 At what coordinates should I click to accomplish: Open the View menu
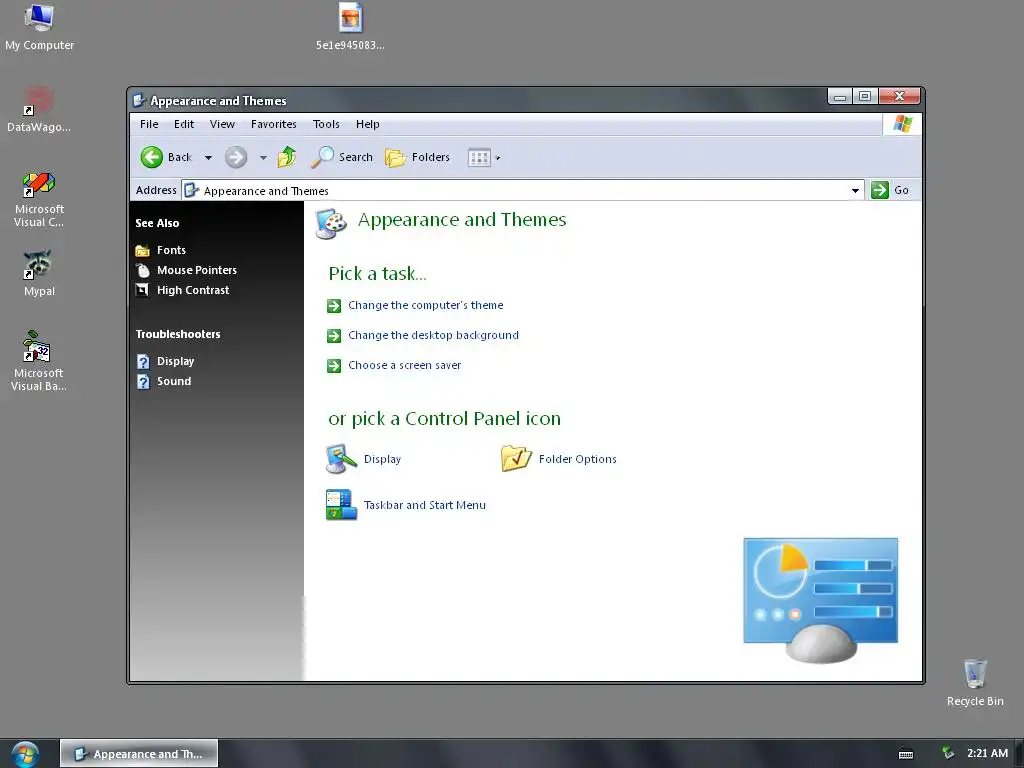pyautogui.click(x=222, y=124)
